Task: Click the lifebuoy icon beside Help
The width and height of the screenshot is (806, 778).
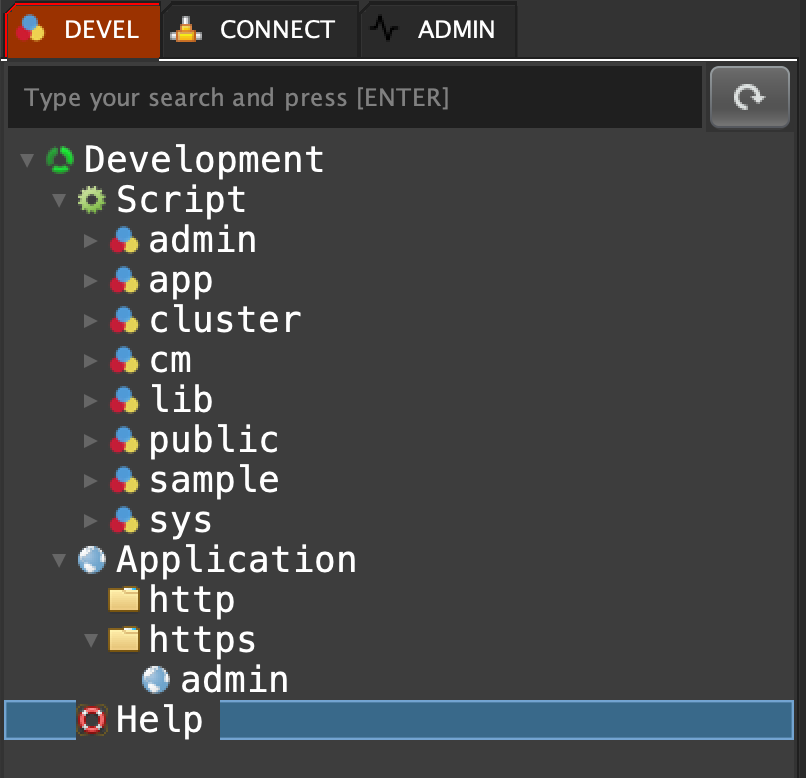Action: pyautogui.click(x=92, y=720)
